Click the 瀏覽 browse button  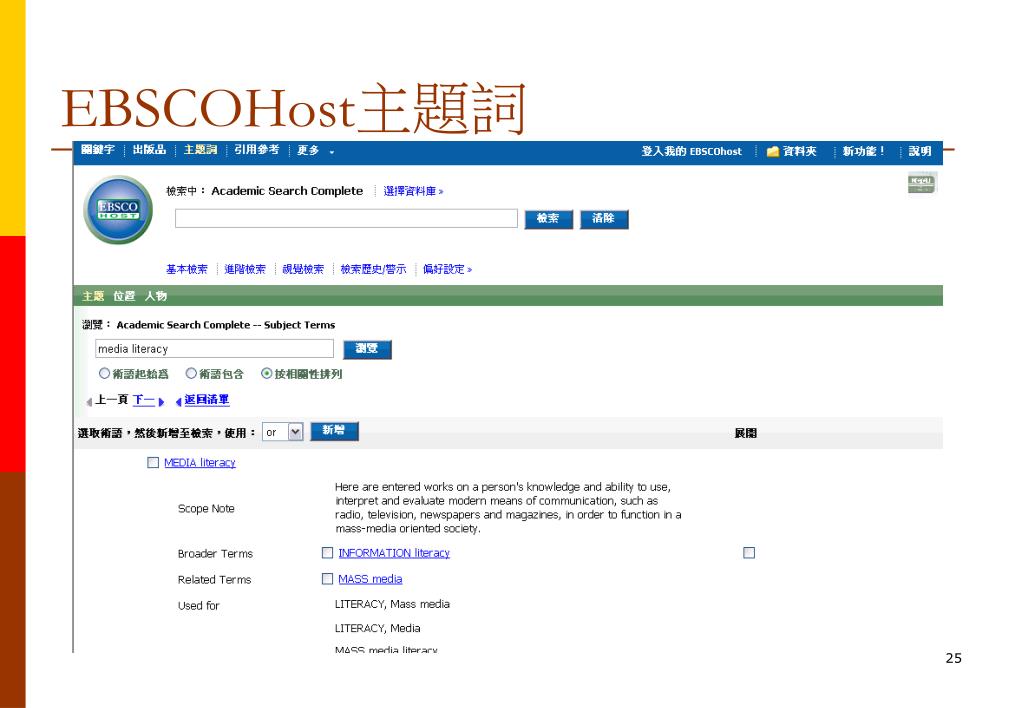coord(367,349)
